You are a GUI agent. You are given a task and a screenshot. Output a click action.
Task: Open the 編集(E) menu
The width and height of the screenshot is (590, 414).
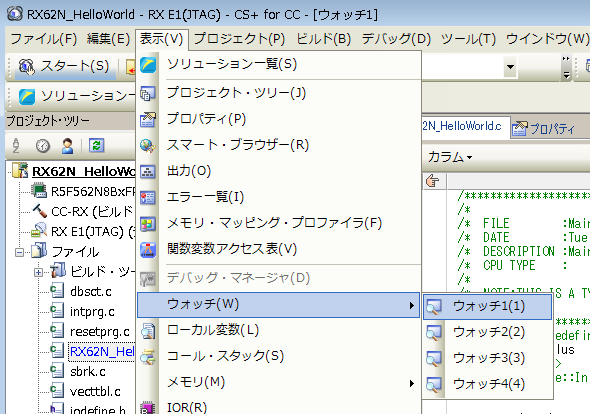point(108,39)
